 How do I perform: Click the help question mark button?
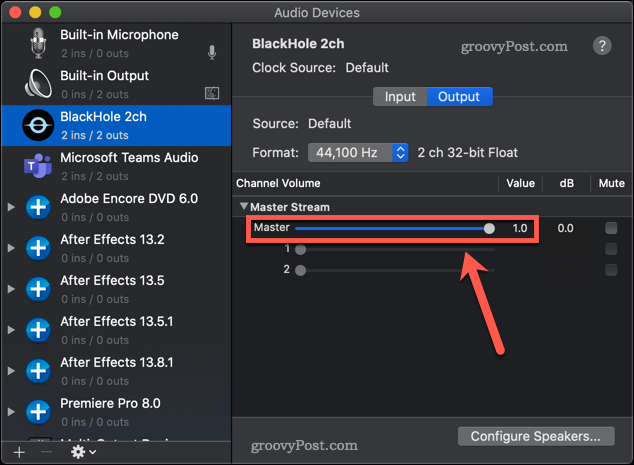coord(602,46)
